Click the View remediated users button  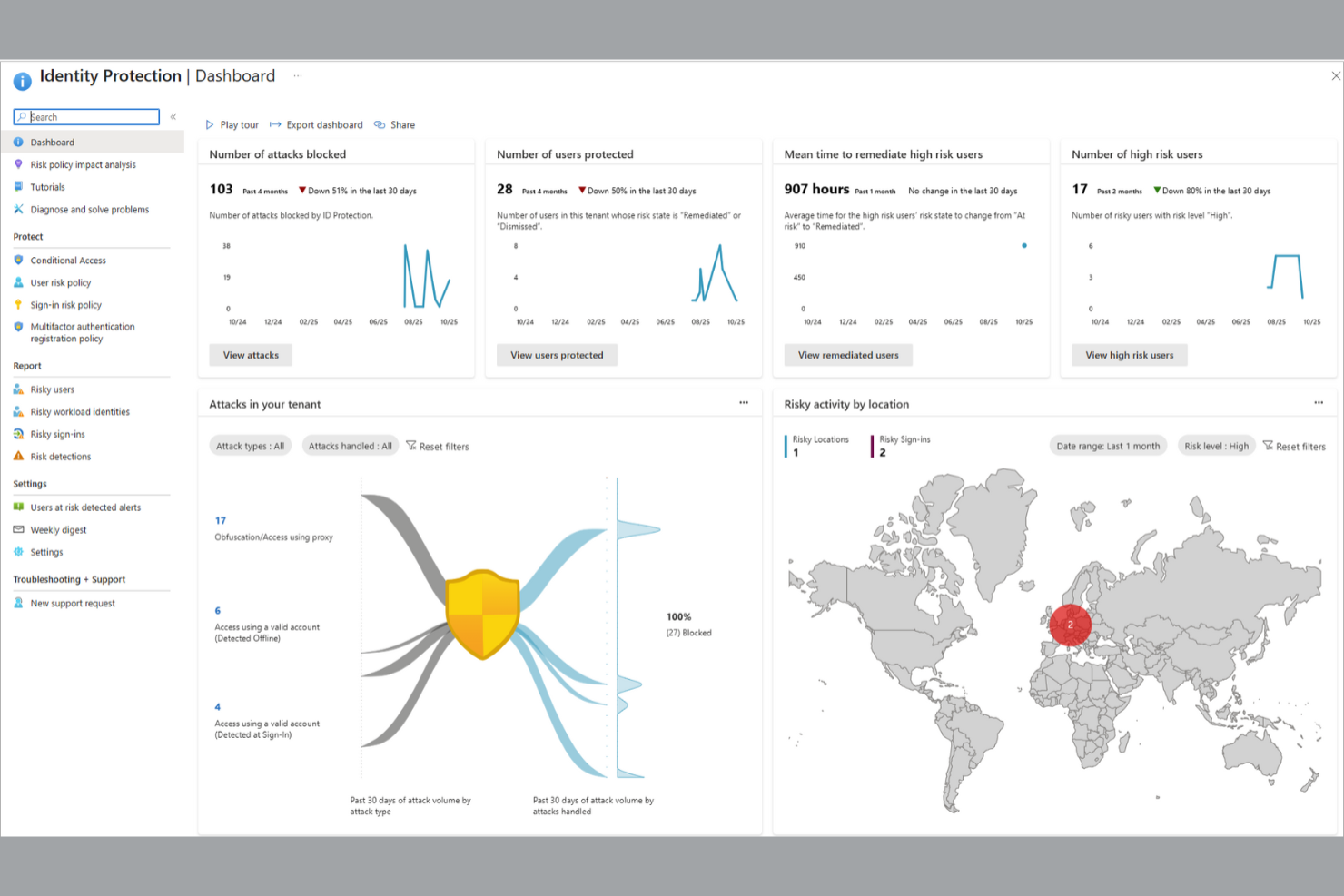pos(848,355)
